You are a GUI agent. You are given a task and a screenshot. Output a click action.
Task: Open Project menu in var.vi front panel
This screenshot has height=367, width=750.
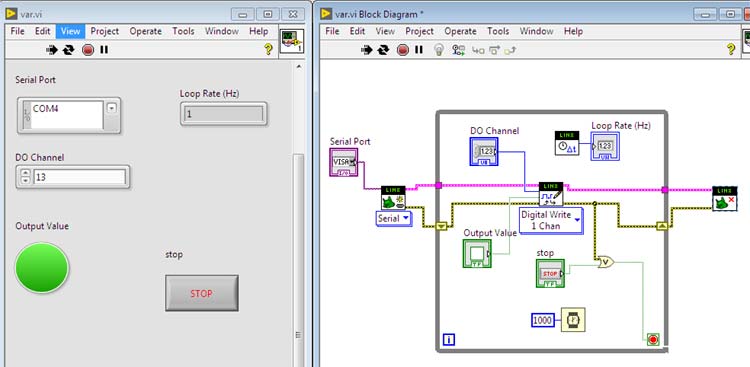[104, 31]
